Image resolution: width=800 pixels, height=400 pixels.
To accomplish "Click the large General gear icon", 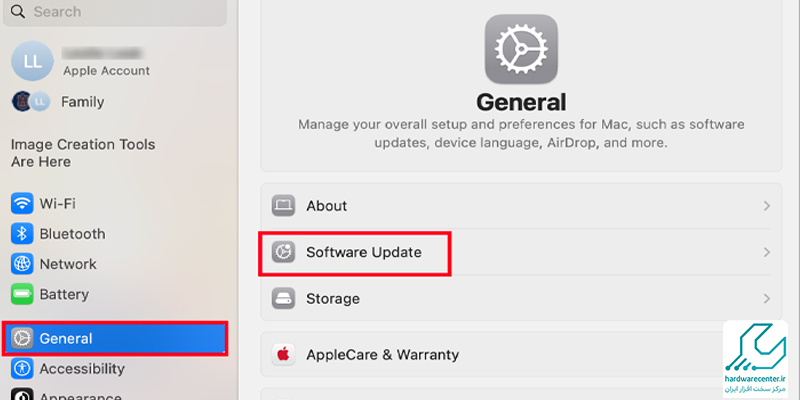I will 520,50.
